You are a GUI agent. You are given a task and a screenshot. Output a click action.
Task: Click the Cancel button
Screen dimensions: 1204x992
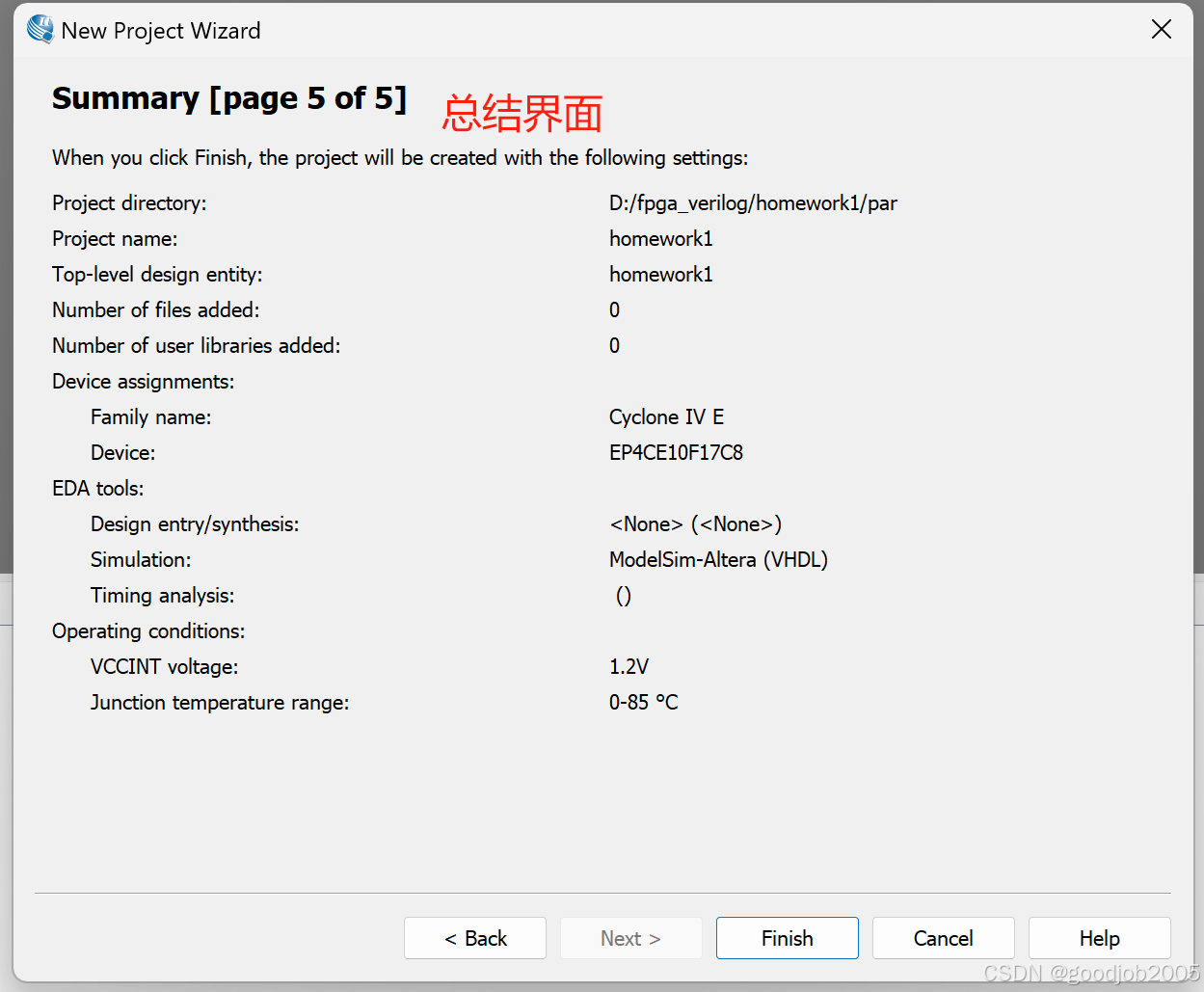click(x=943, y=938)
